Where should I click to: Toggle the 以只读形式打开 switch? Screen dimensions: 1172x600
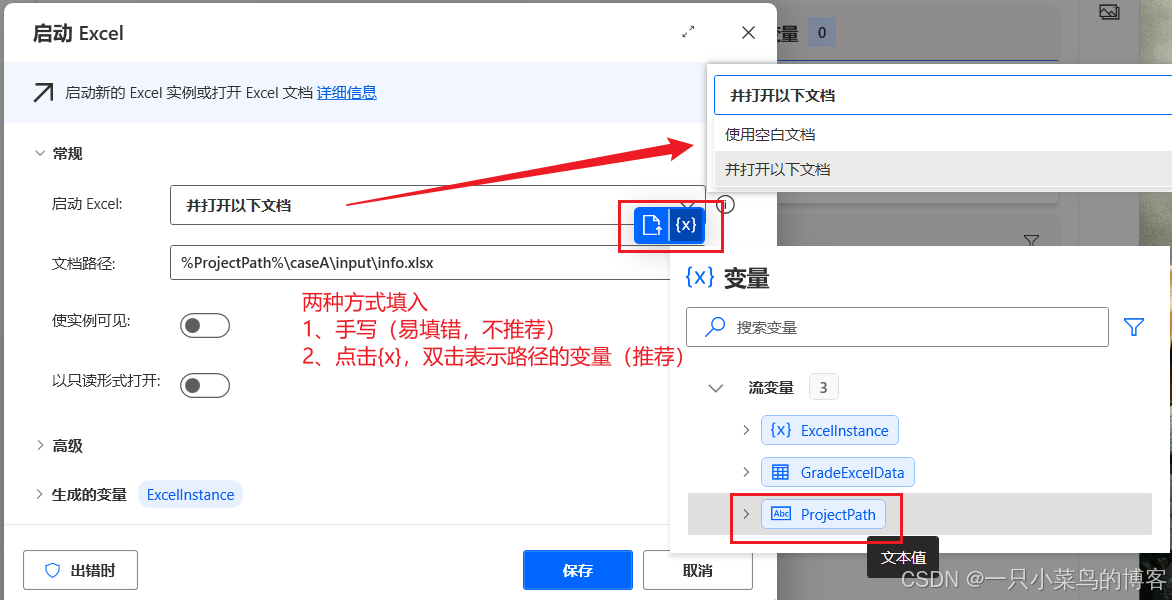(204, 386)
